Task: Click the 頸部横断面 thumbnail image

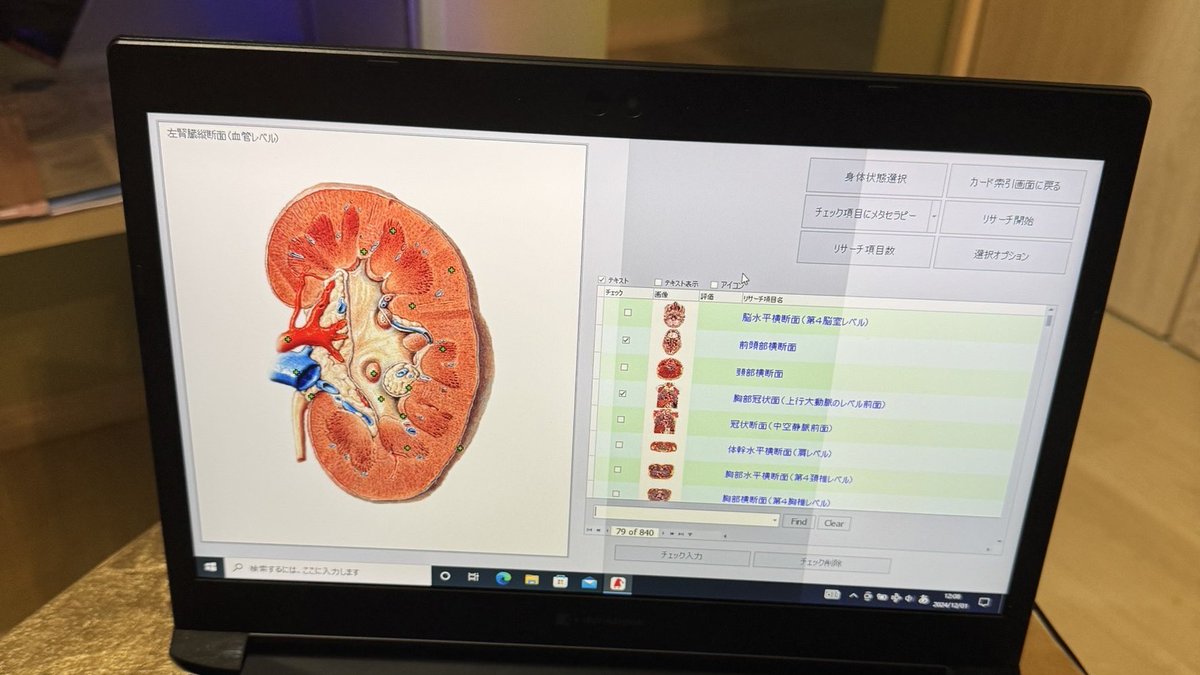Action: (668, 369)
